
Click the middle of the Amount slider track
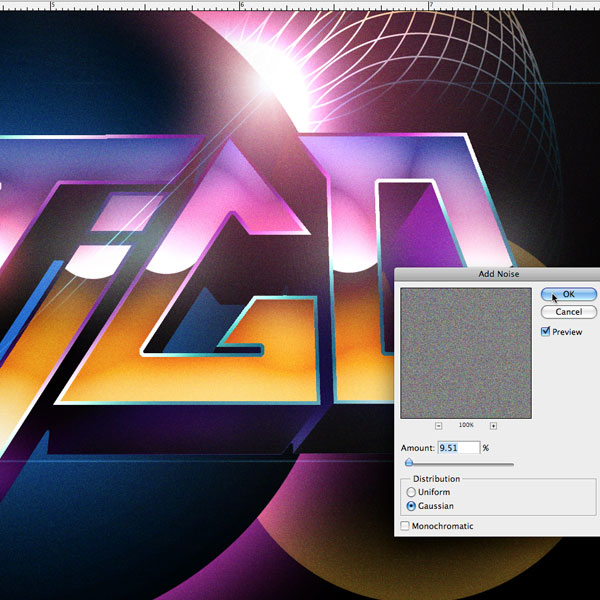pyautogui.click(x=460, y=464)
